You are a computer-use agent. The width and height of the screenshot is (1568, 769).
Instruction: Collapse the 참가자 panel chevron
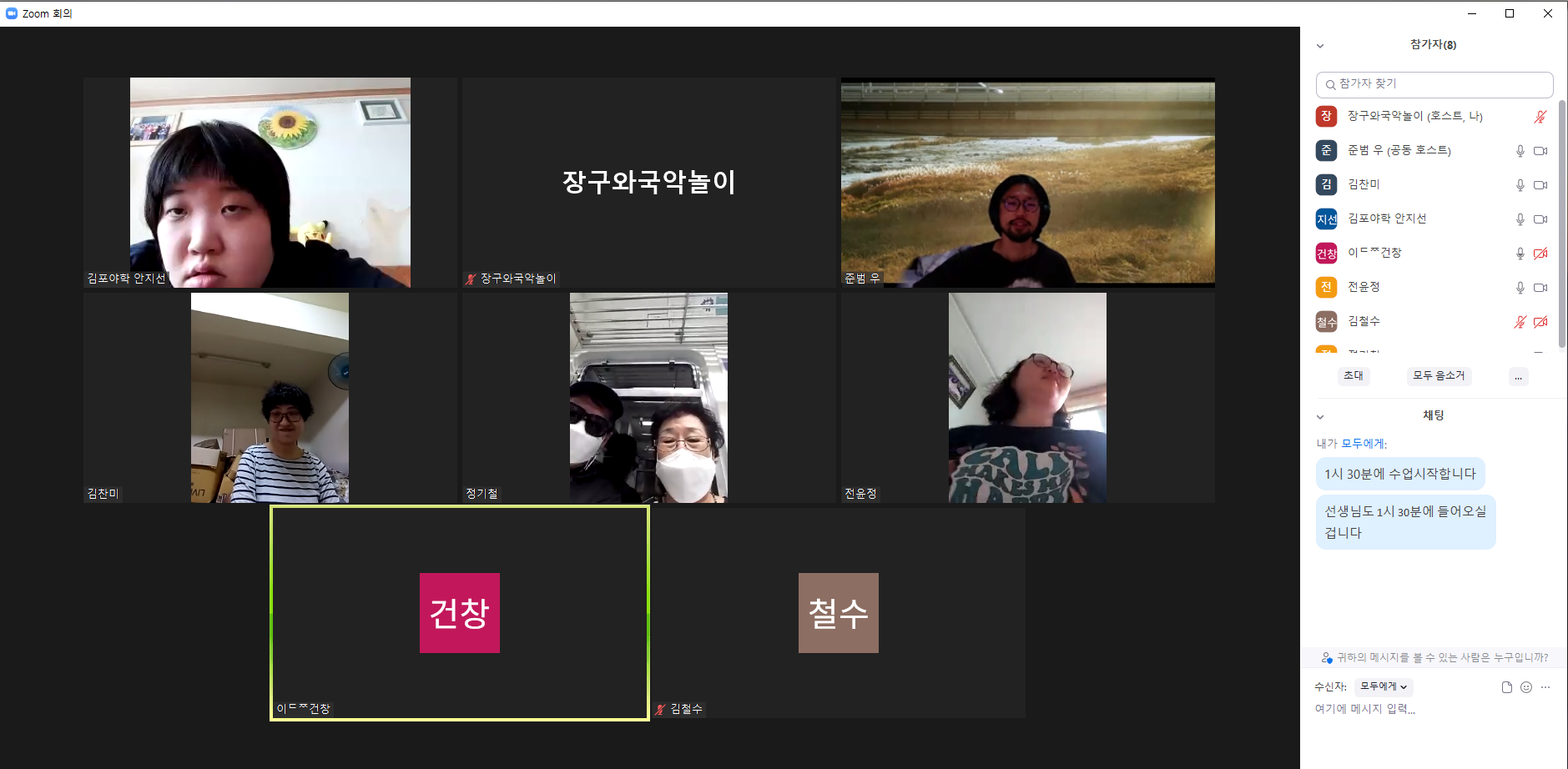[x=1320, y=46]
